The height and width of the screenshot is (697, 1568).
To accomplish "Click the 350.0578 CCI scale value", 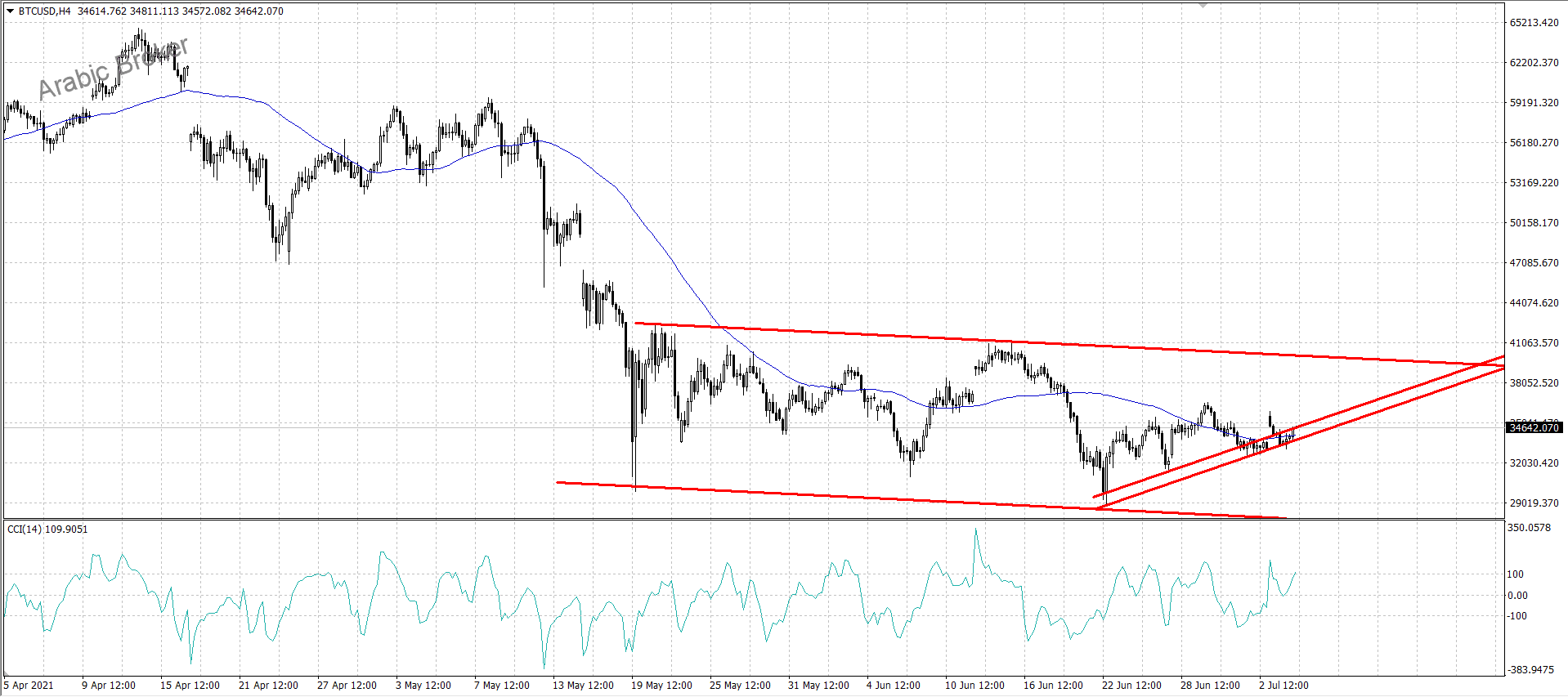I will click(x=1529, y=528).
